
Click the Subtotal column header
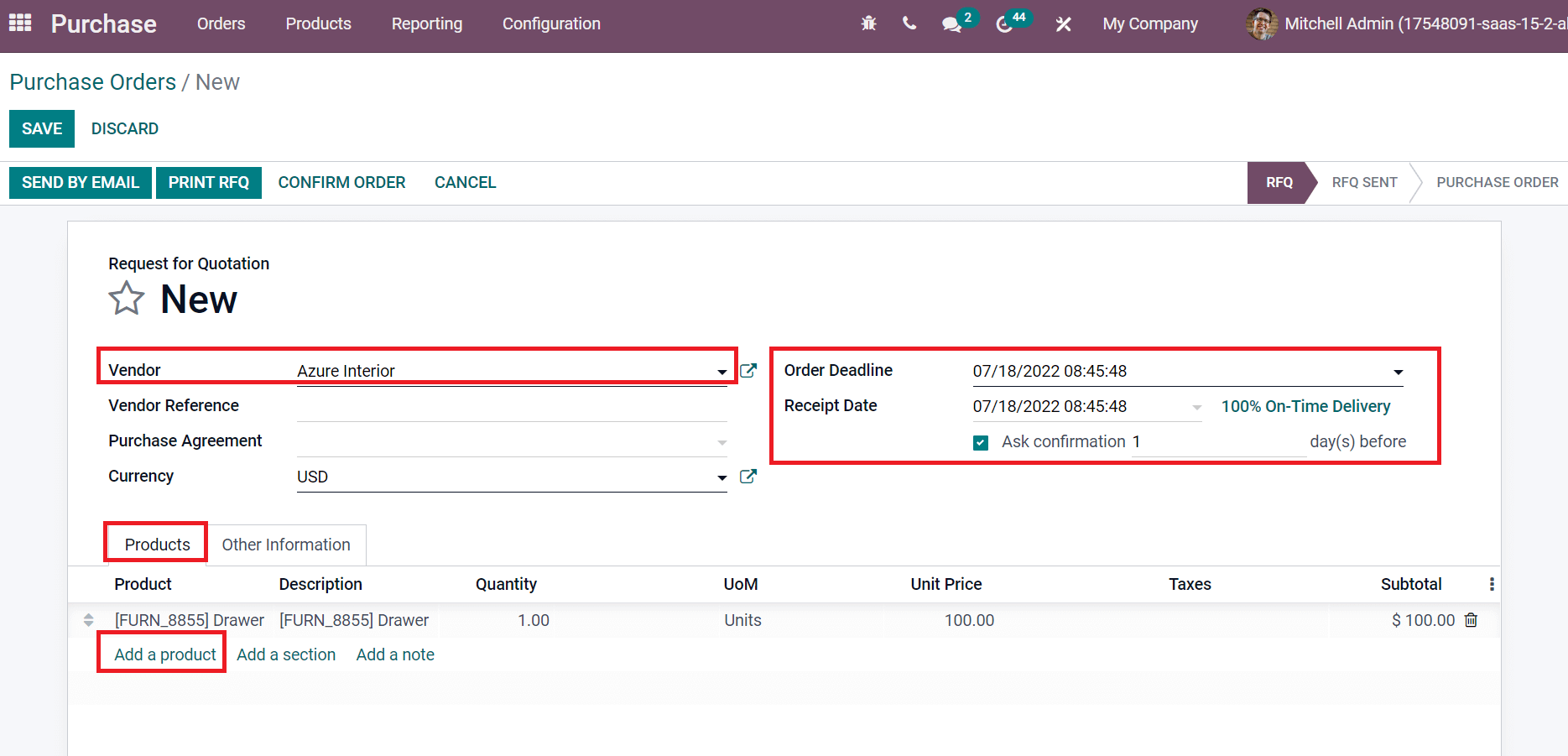[1411, 584]
